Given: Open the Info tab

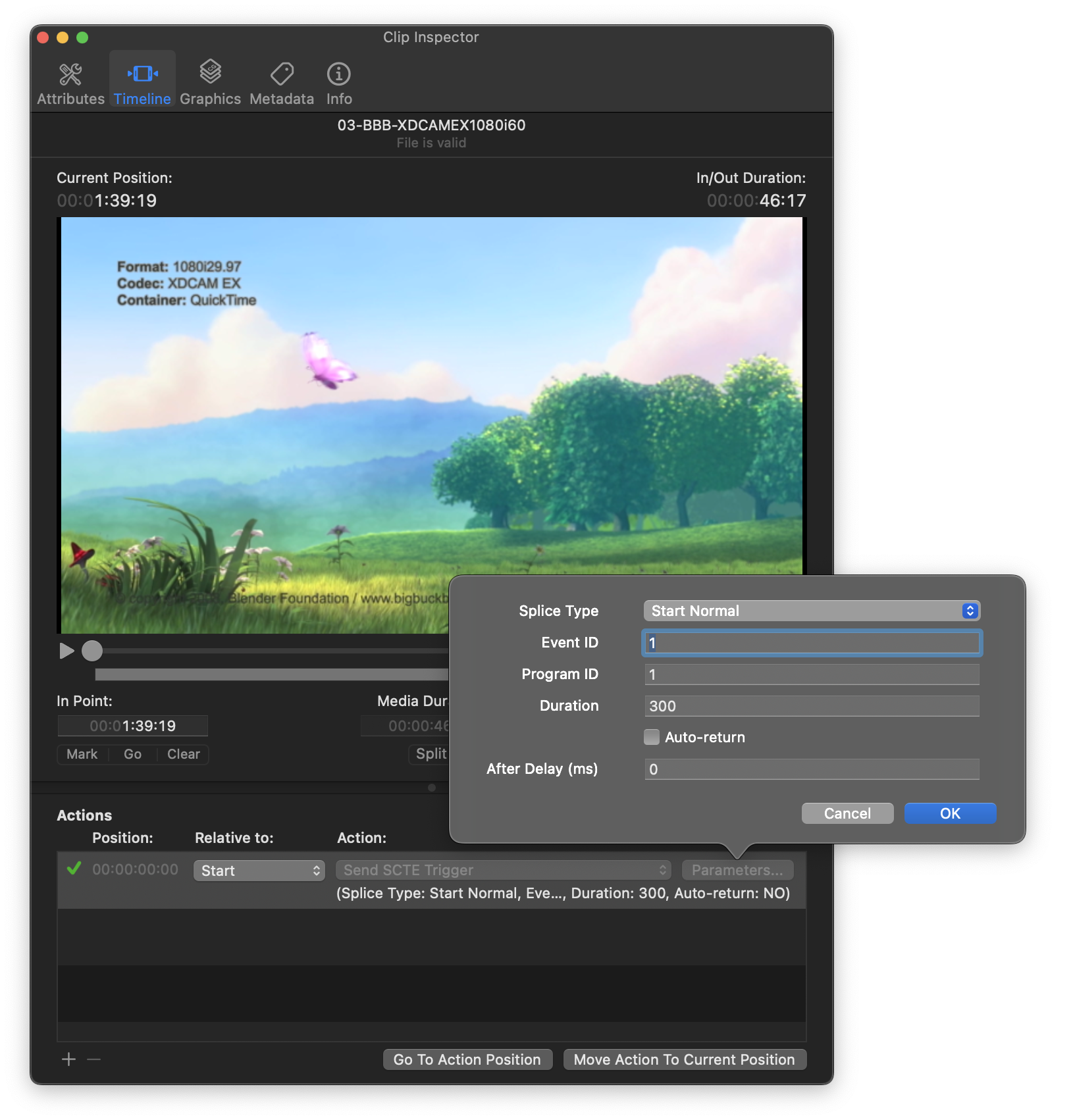Looking at the screenshot, I should (339, 84).
